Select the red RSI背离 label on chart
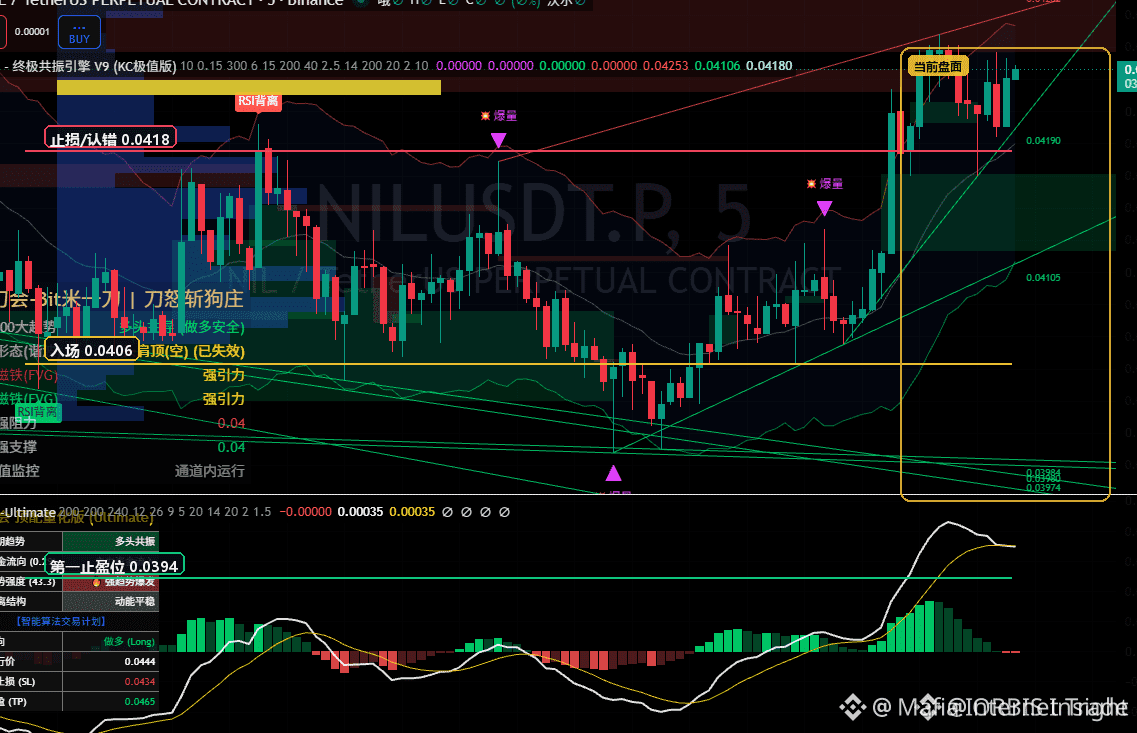The image size is (1137, 733). (x=258, y=101)
